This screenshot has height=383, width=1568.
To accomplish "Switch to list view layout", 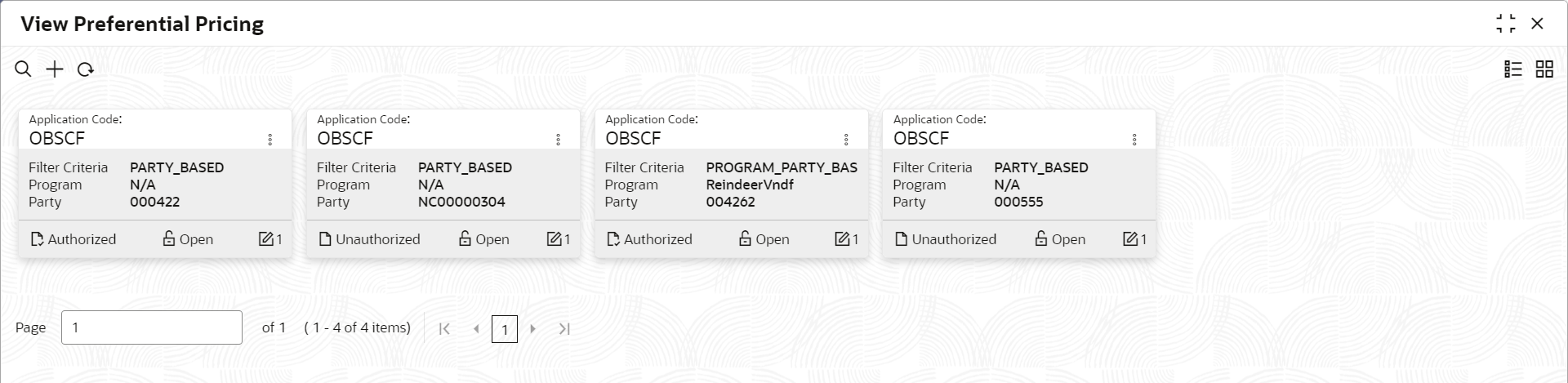I will click(1513, 69).
